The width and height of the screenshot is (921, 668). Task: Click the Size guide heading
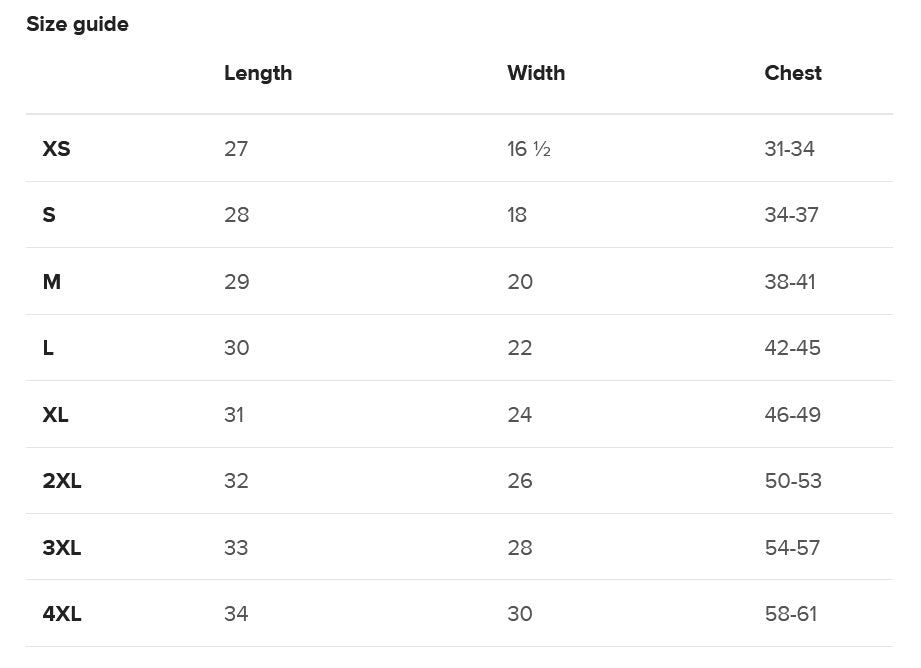[x=77, y=24]
